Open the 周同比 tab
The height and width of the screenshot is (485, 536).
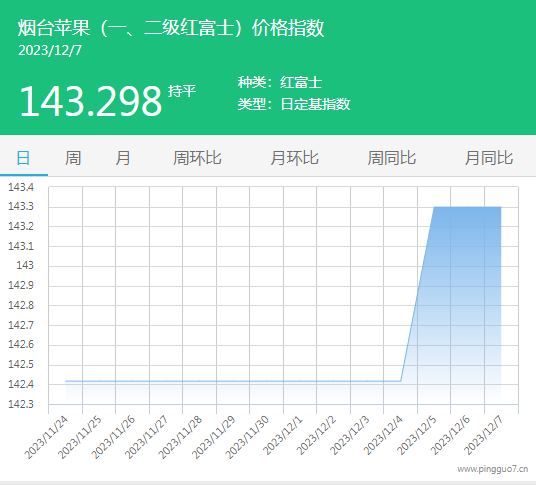[392, 158]
